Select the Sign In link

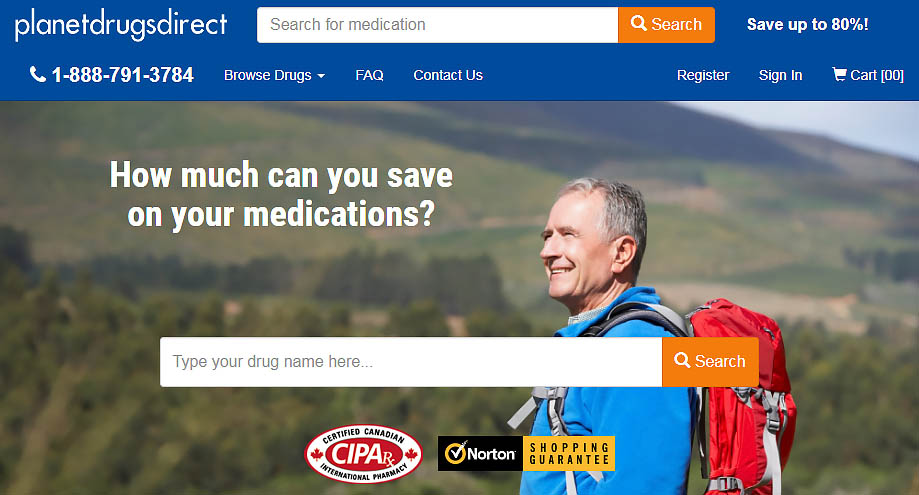coord(780,75)
